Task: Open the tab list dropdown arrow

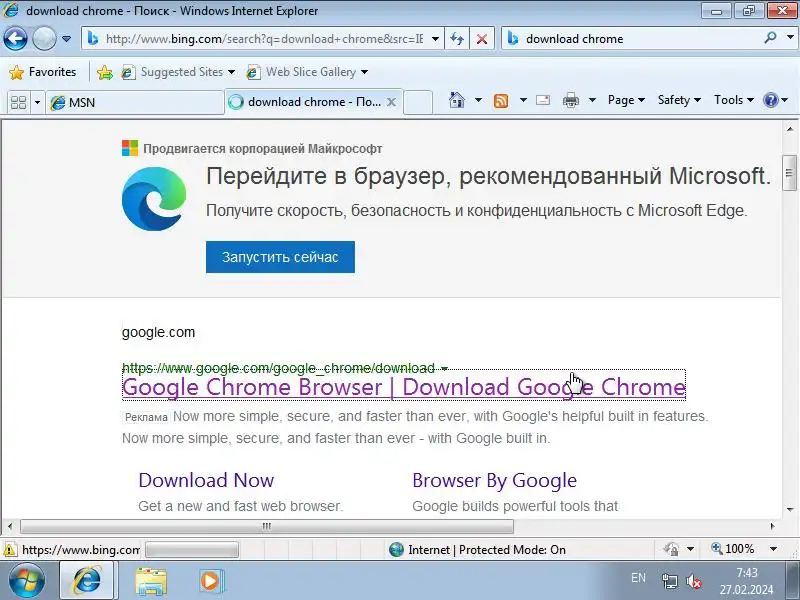Action: pyautogui.click(x=37, y=103)
